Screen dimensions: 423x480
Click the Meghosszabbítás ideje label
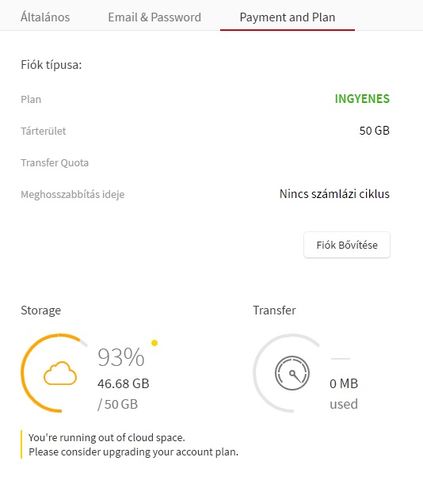(73, 194)
